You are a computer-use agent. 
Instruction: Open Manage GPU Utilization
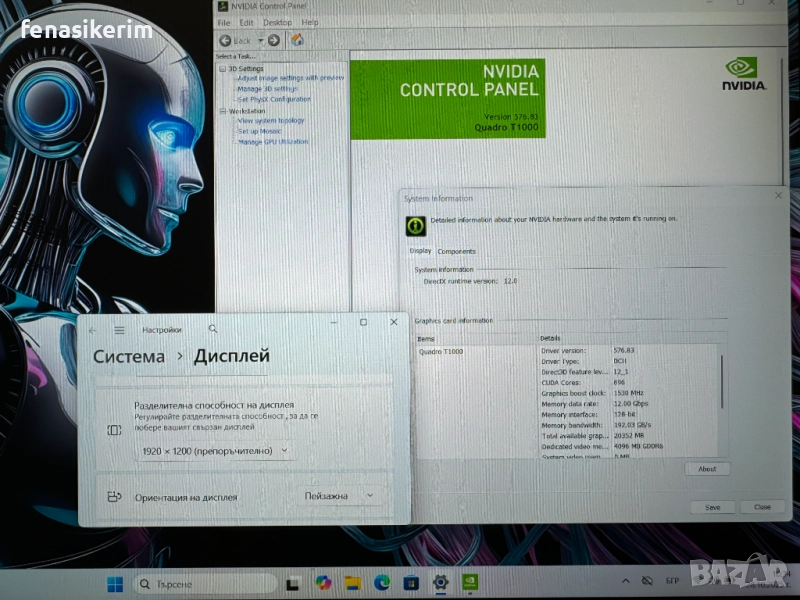tap(273, 142)
